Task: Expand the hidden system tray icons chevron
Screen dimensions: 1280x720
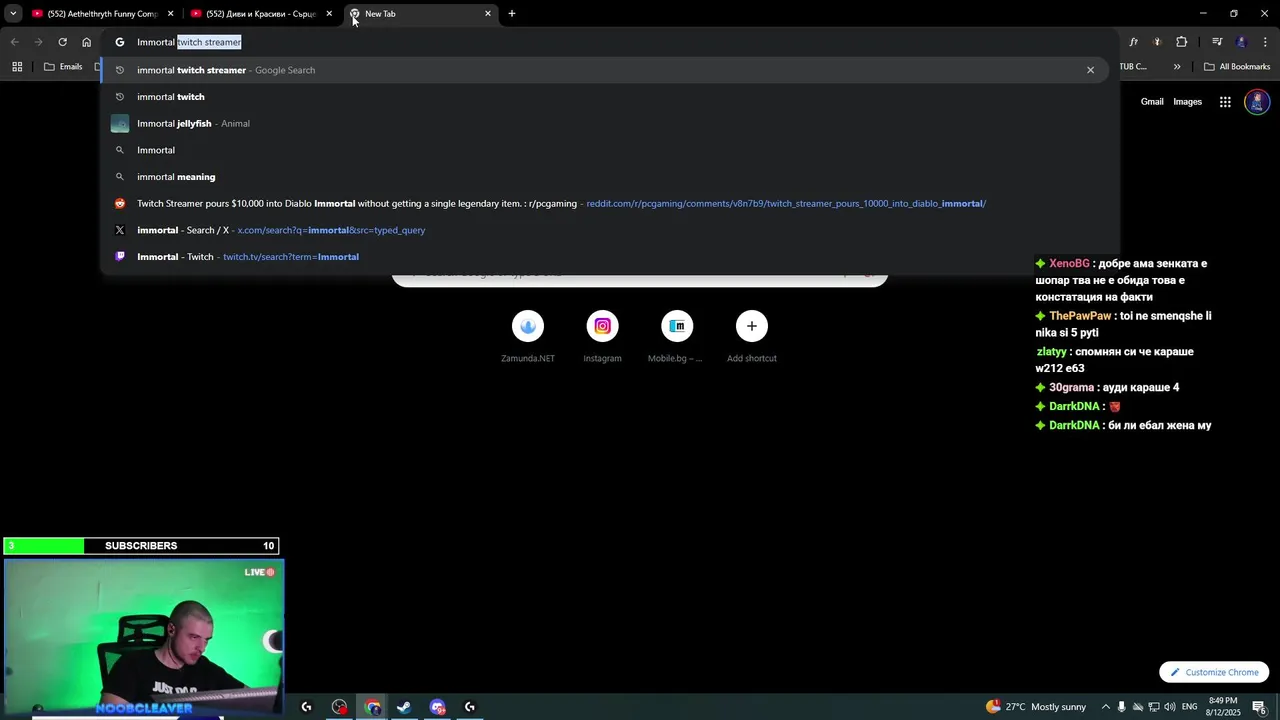Action: click(1105, 707)
